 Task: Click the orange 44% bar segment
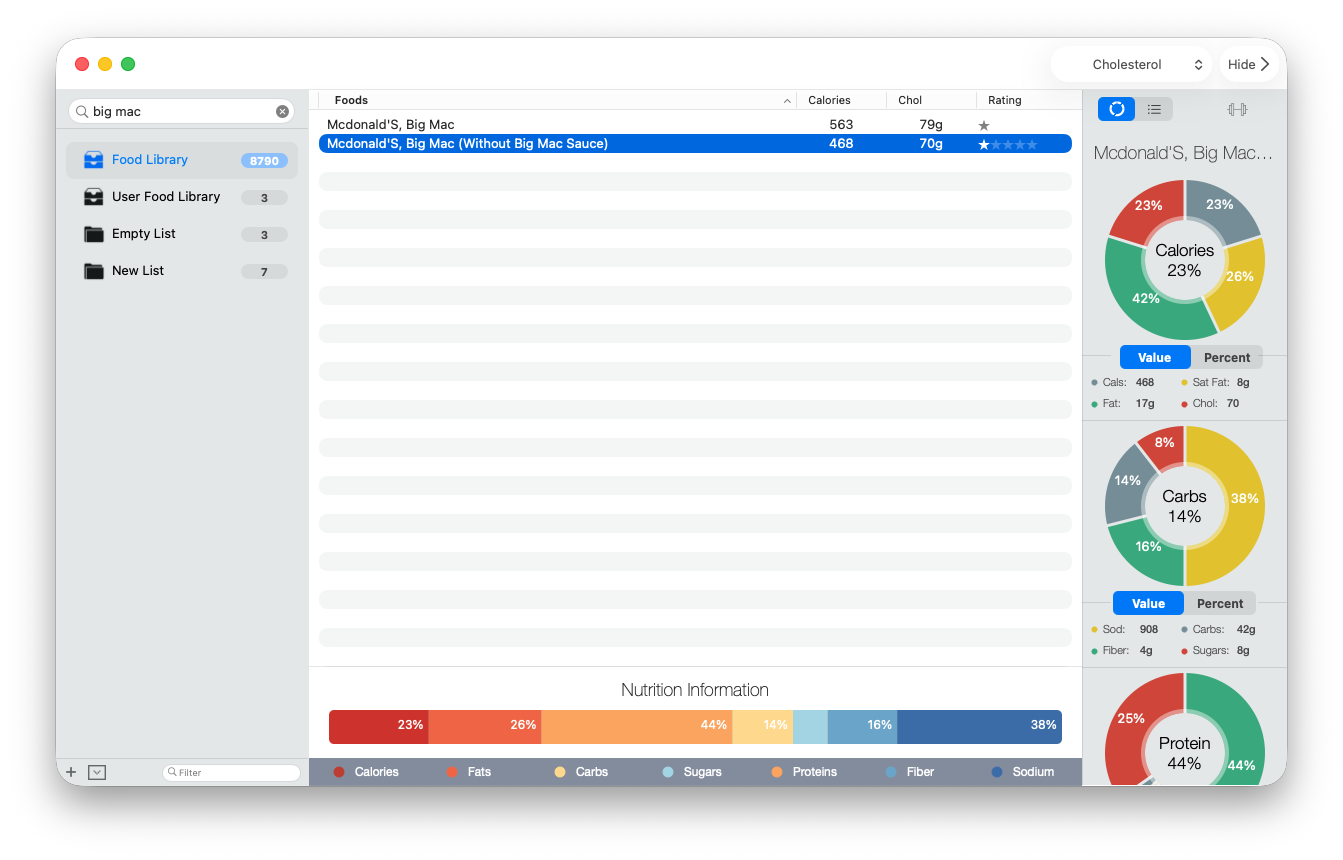636,727
